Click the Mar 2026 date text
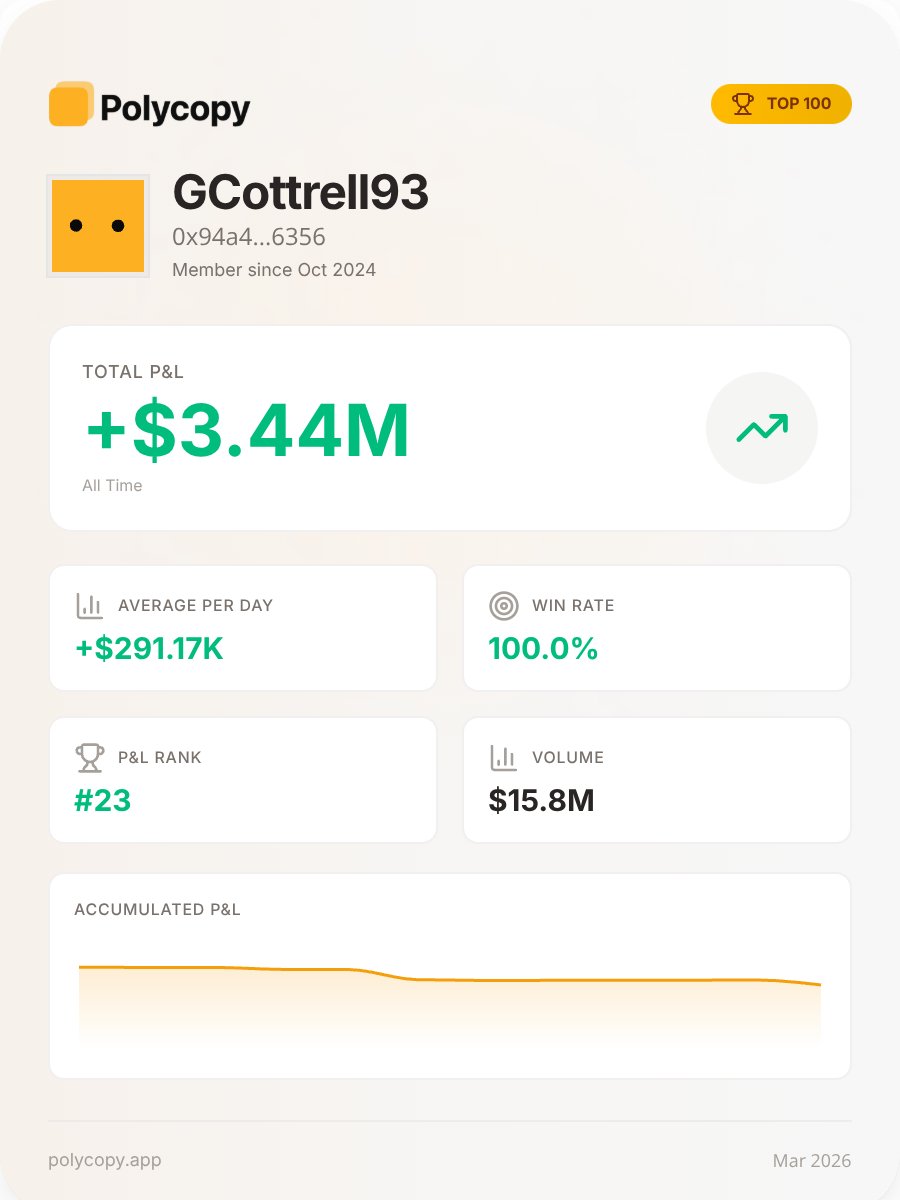Screen dimensions: 900x1200 tap(812, 1161)
